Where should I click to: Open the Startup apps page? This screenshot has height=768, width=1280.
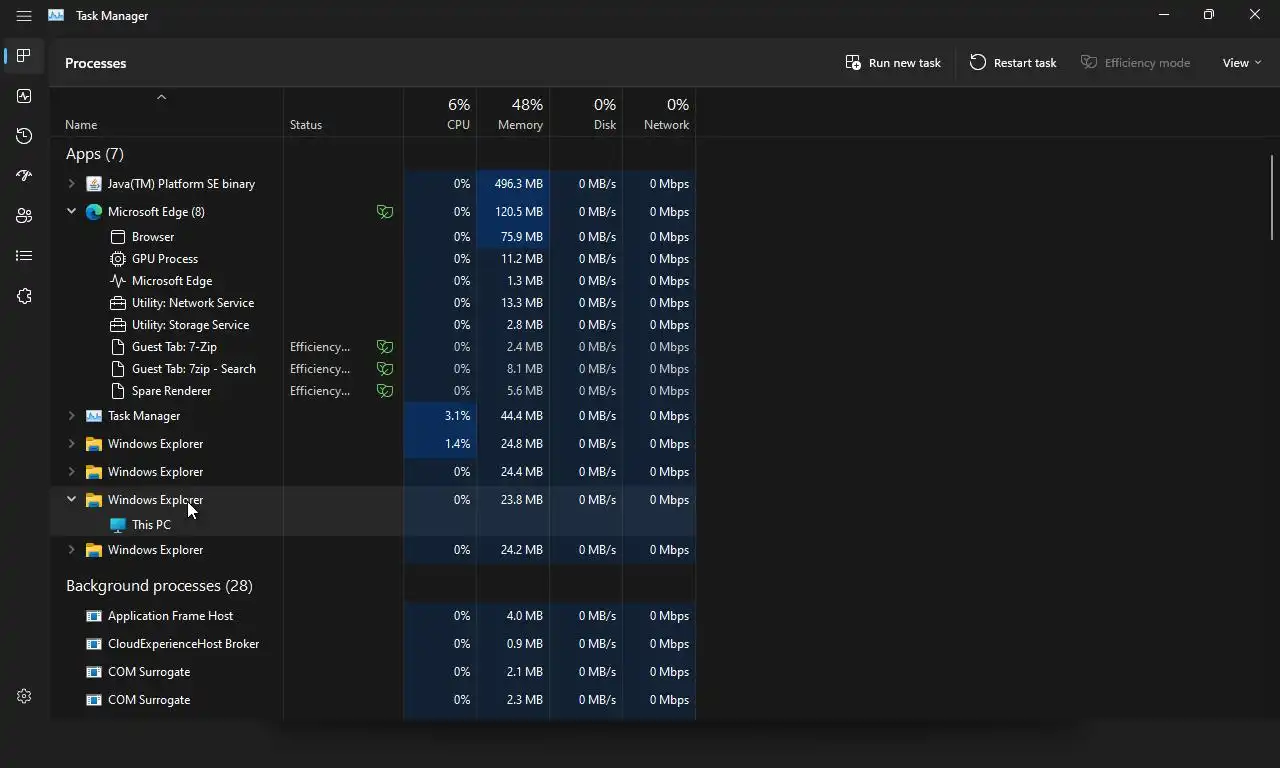tap(24, 176)
